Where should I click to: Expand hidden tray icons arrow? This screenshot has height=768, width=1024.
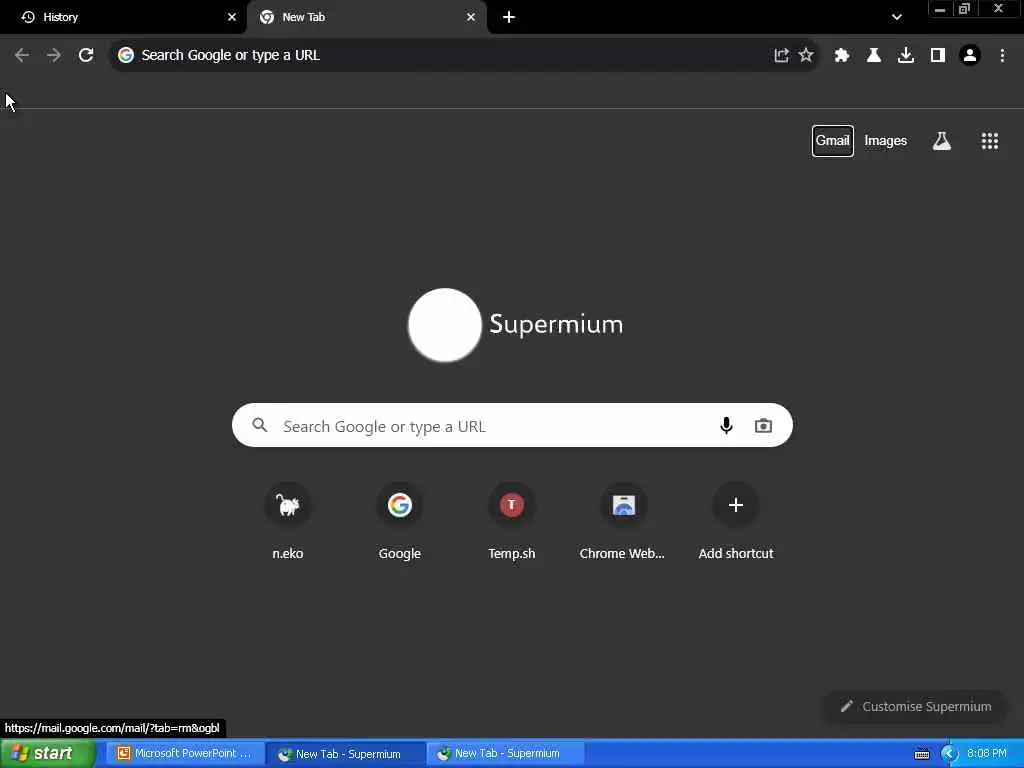[949, 754]
